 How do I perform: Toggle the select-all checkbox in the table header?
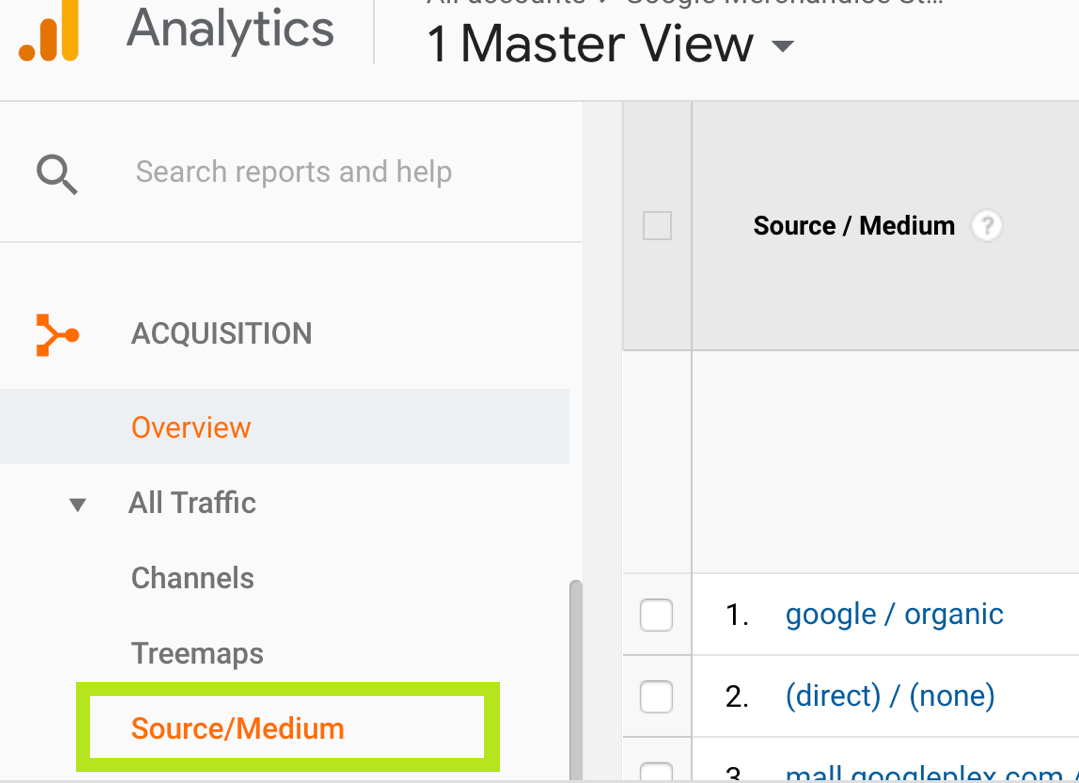pos(656,226)
